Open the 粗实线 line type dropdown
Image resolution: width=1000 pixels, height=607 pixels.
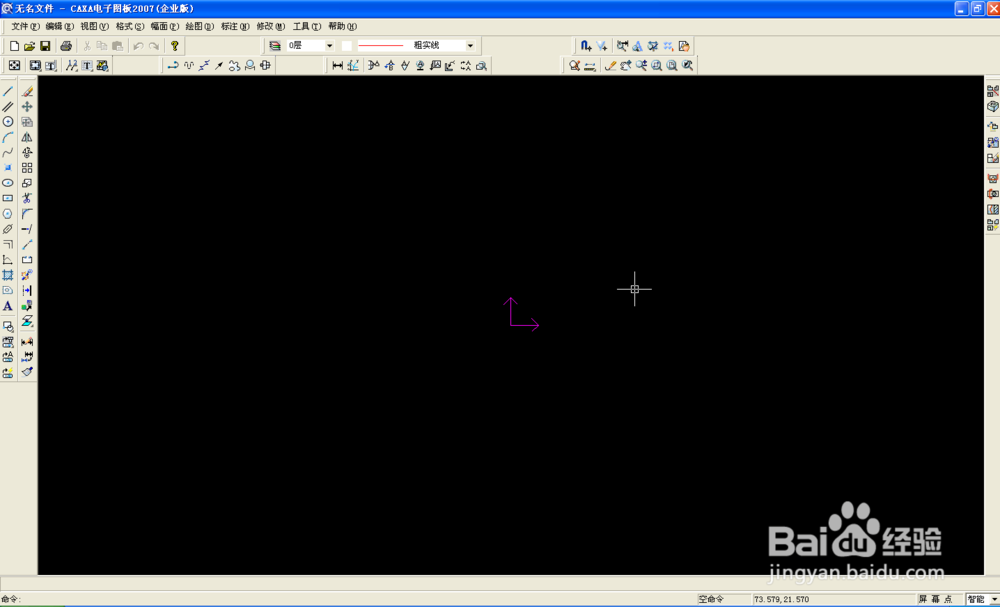coord(470,46)
